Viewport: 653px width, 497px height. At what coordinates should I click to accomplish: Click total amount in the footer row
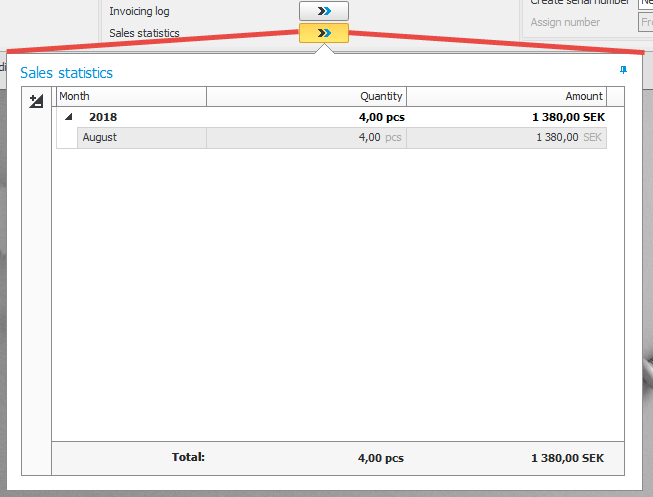click(568, 458)
